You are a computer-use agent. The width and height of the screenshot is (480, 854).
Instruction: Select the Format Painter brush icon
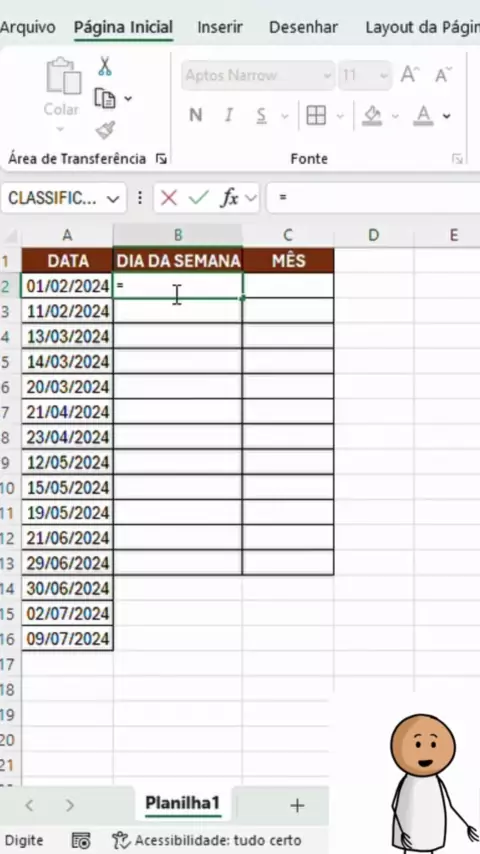(105, 130)
